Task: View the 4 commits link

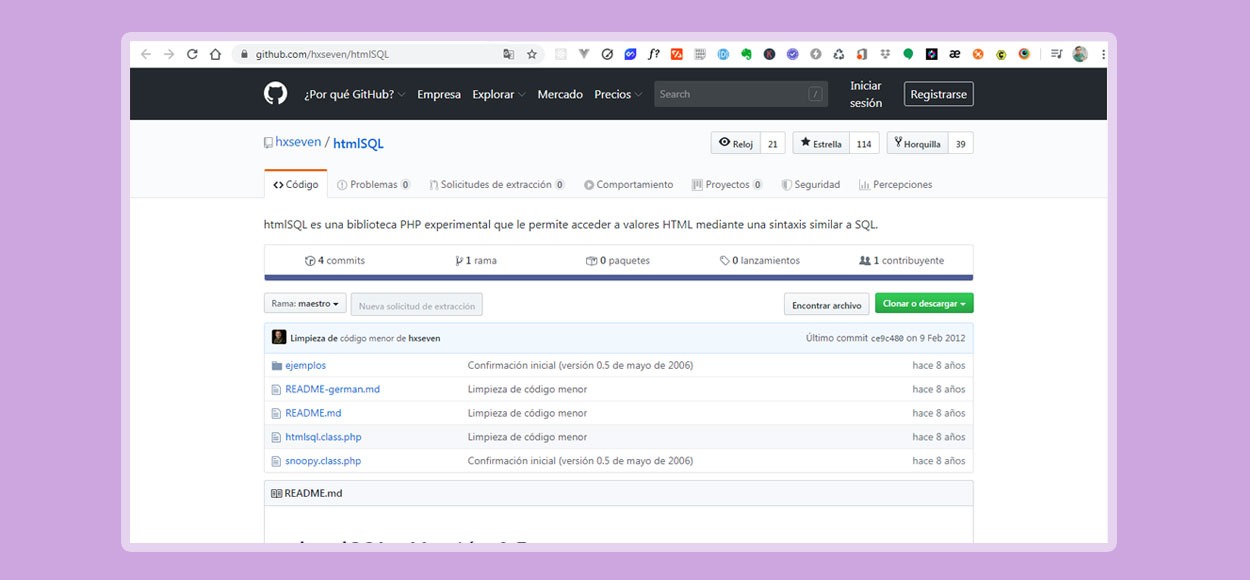Action: [x=335, y=261]
